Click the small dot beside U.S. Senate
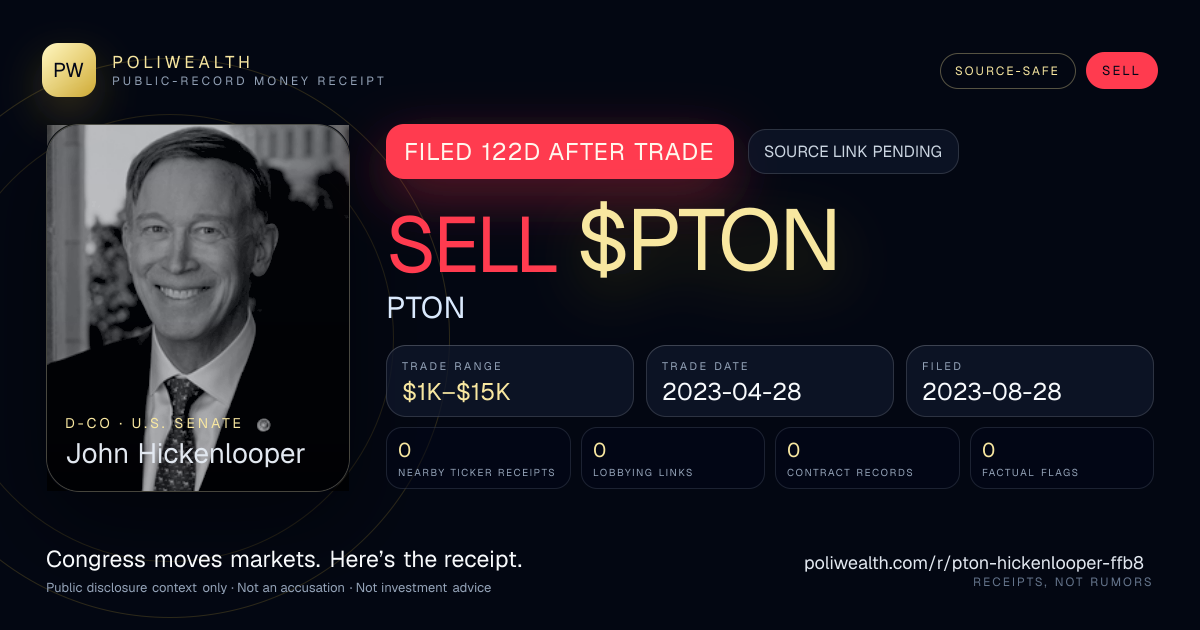Viewport: 1200px width, 630px height. click(264, 424)
